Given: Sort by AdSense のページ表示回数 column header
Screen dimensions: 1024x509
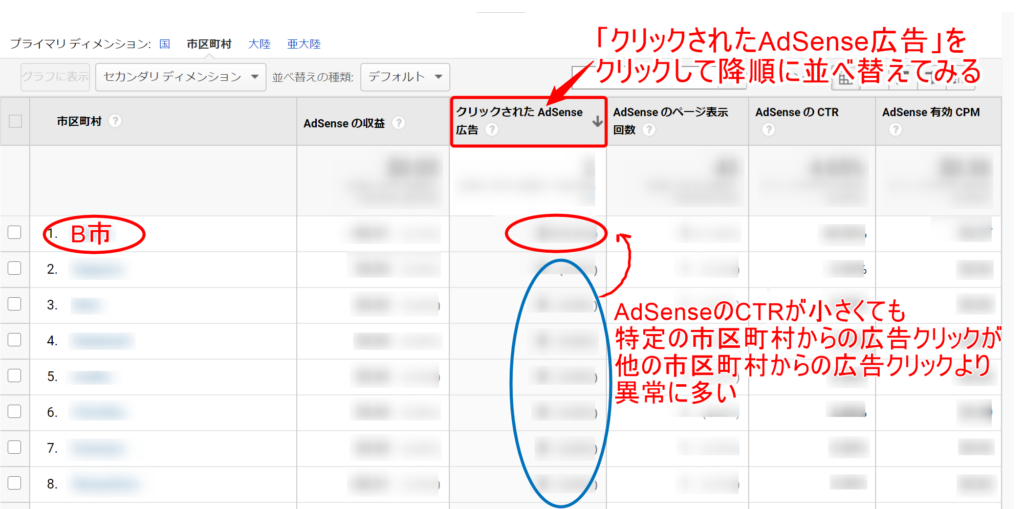Looking at the screenshot, I should [670, 121].
